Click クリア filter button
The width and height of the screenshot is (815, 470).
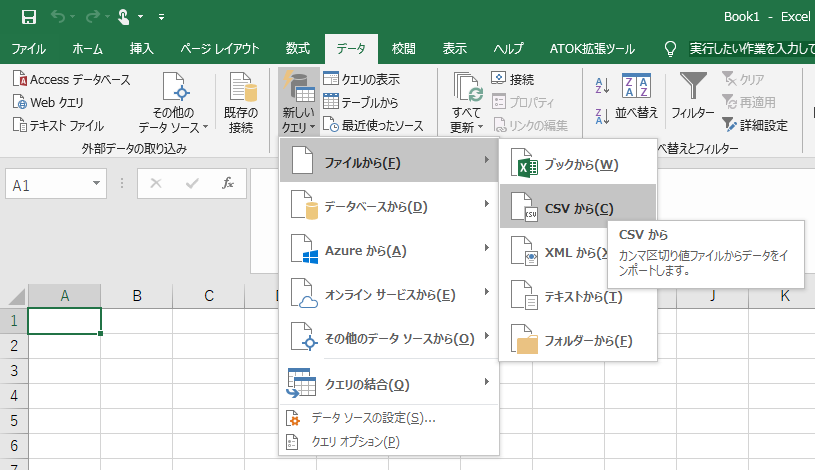pos(743,79)
